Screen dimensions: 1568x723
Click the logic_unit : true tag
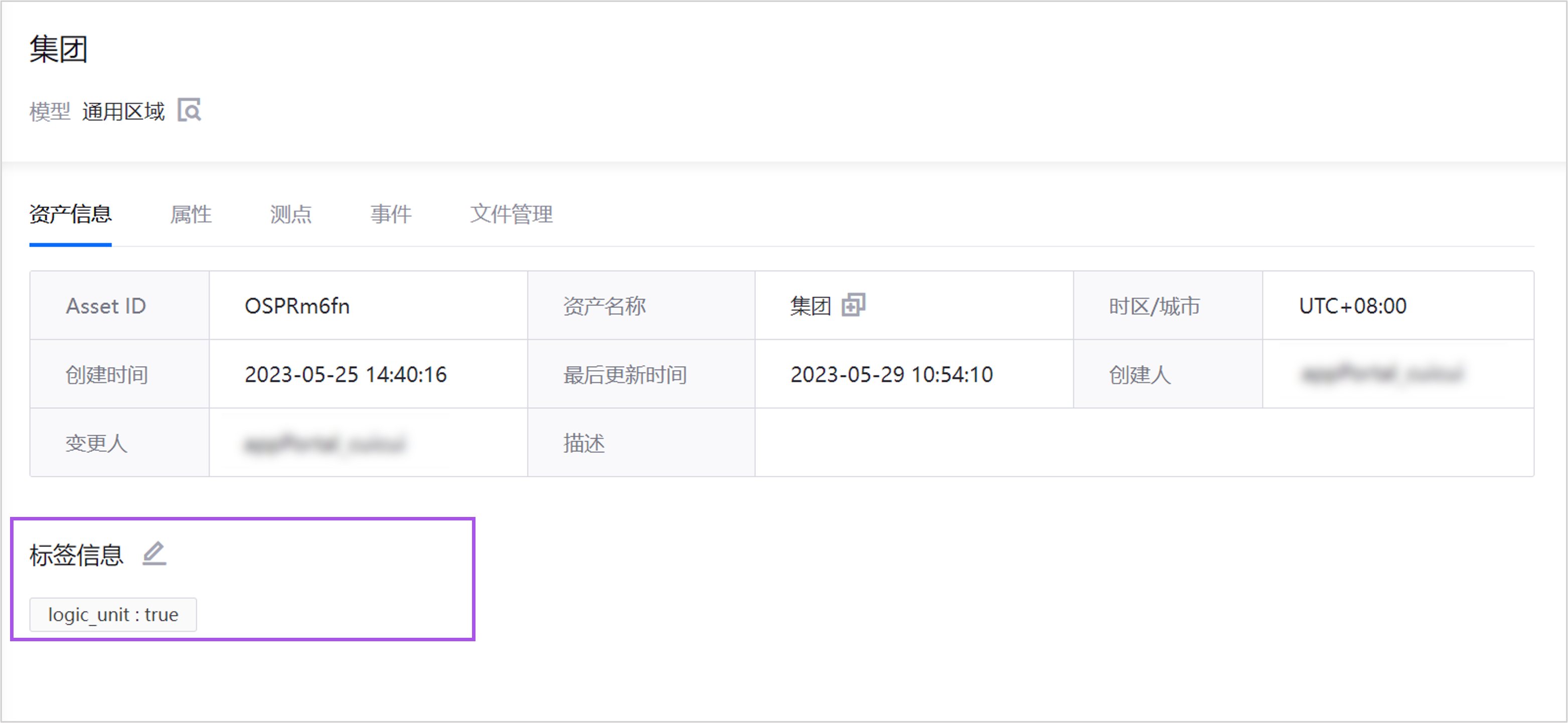[x=113, y=615]
